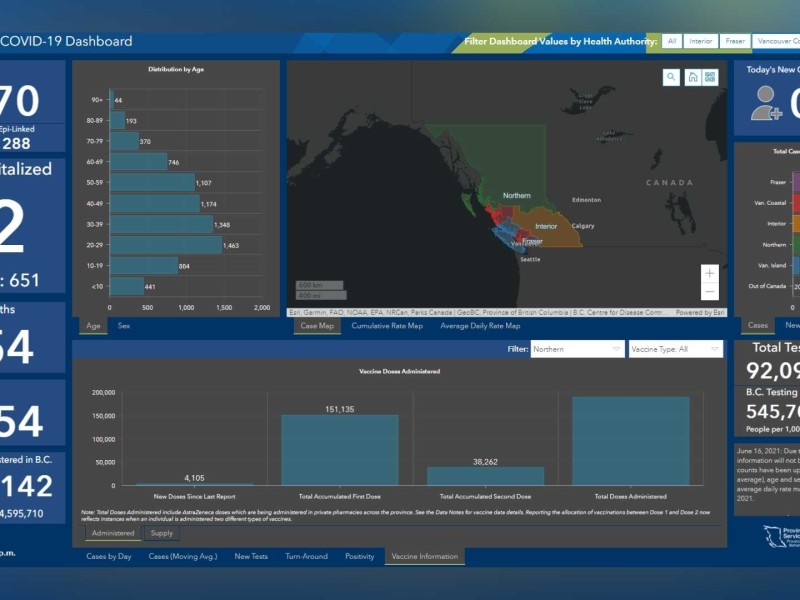Toggle the Interior health authority filter
800x600 pixels.
(701, 41)
